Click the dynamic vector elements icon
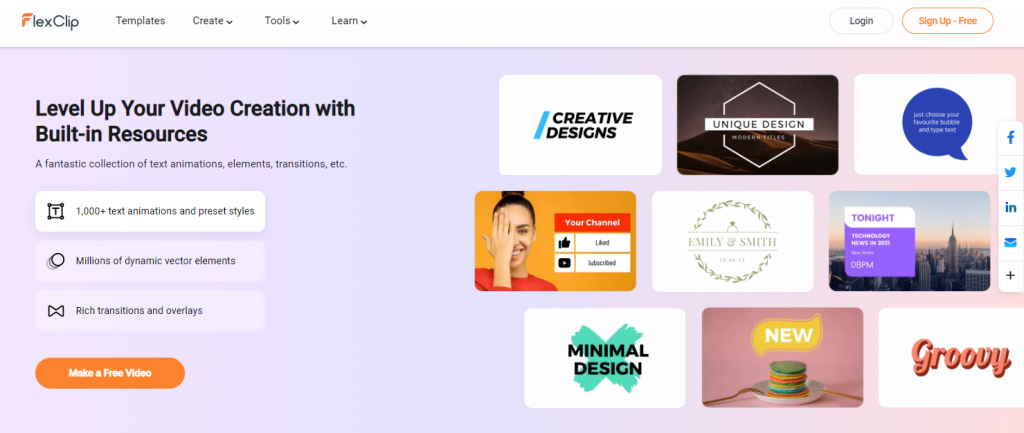This screenshot has width=1024, height=433. pyautogui.click(x=56, y=261)
